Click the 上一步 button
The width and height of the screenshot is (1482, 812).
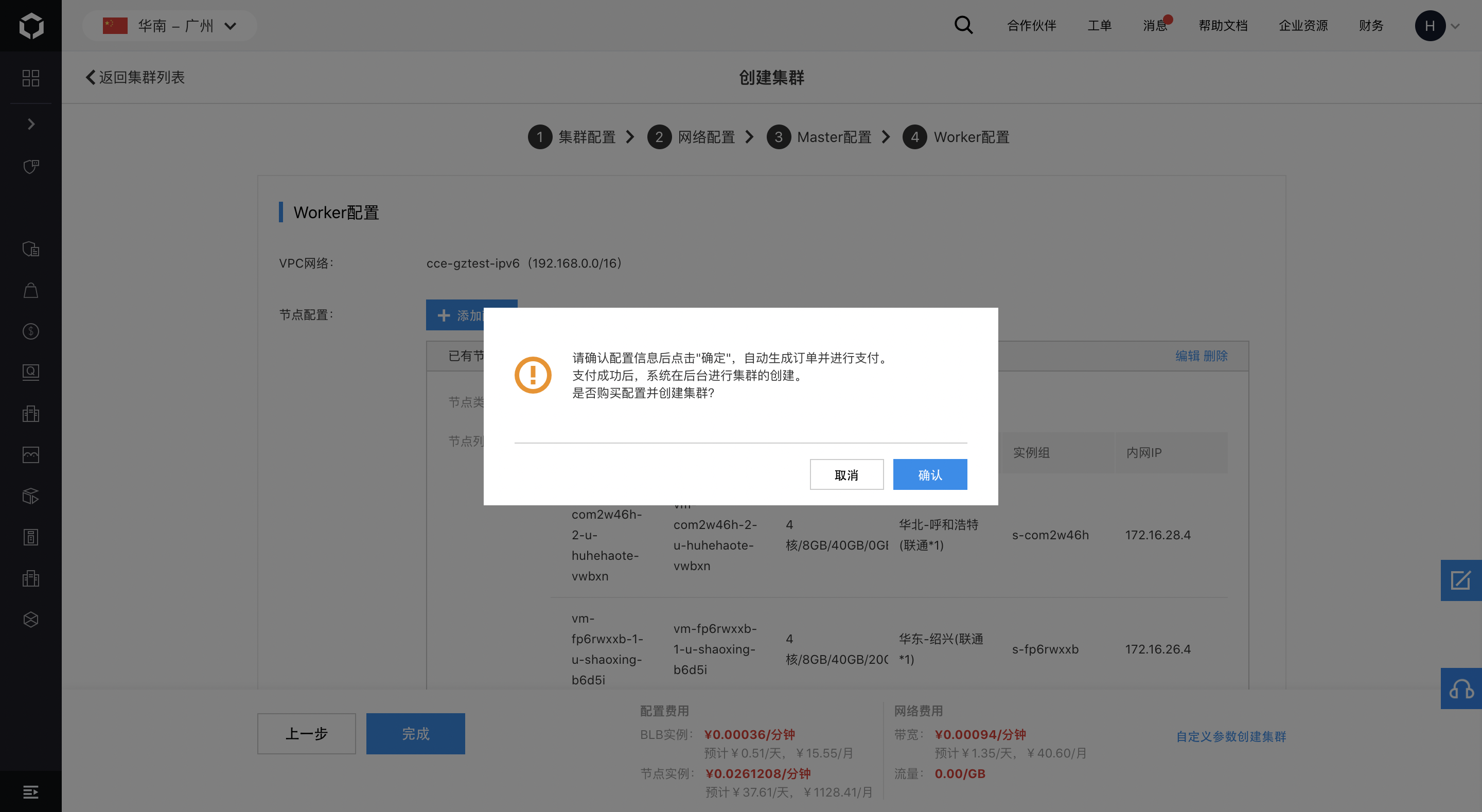[x=307, y=733]
